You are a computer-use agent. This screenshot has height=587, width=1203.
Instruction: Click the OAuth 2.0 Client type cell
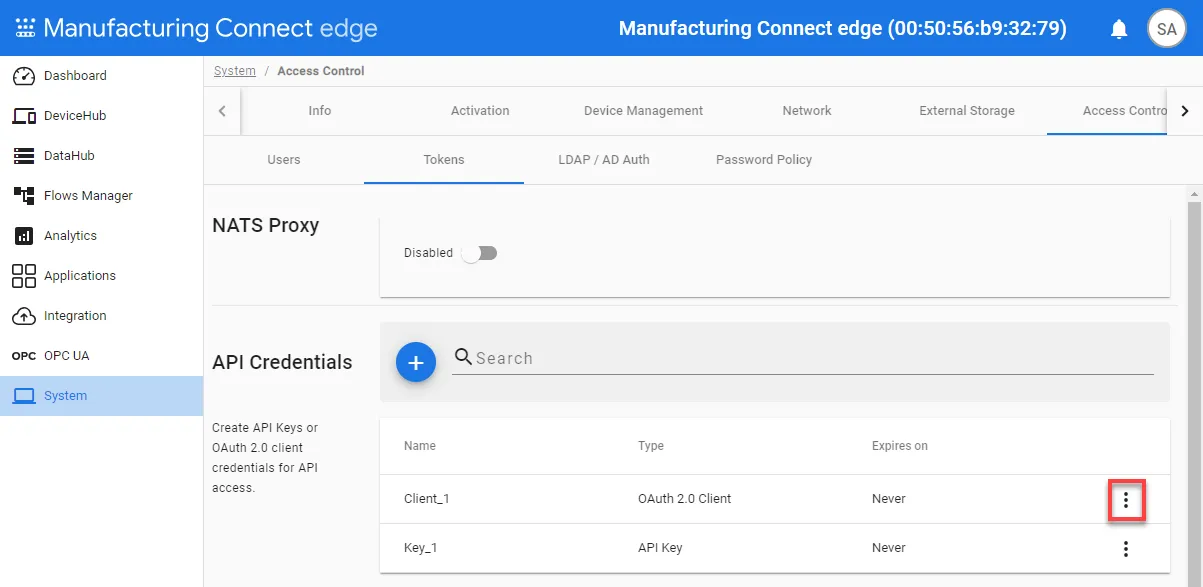pyautogui.click(x=685, y=499)
